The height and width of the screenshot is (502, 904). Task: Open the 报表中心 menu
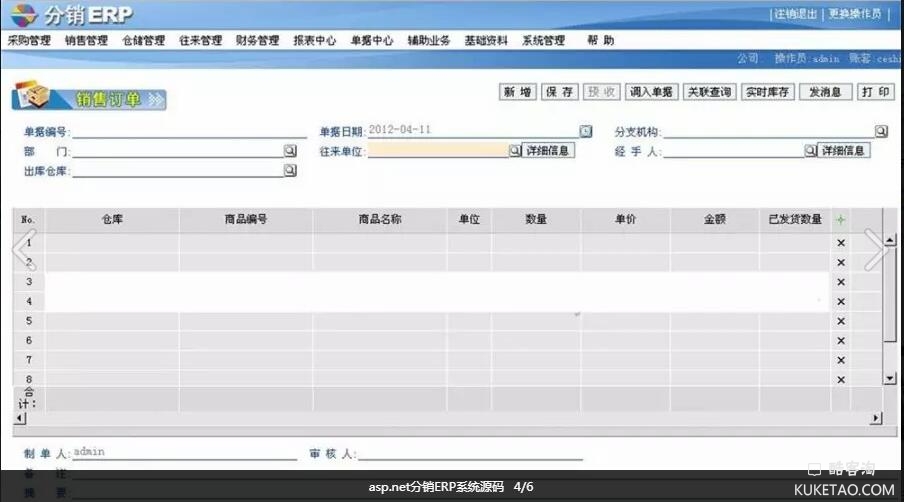click(315, 40)
